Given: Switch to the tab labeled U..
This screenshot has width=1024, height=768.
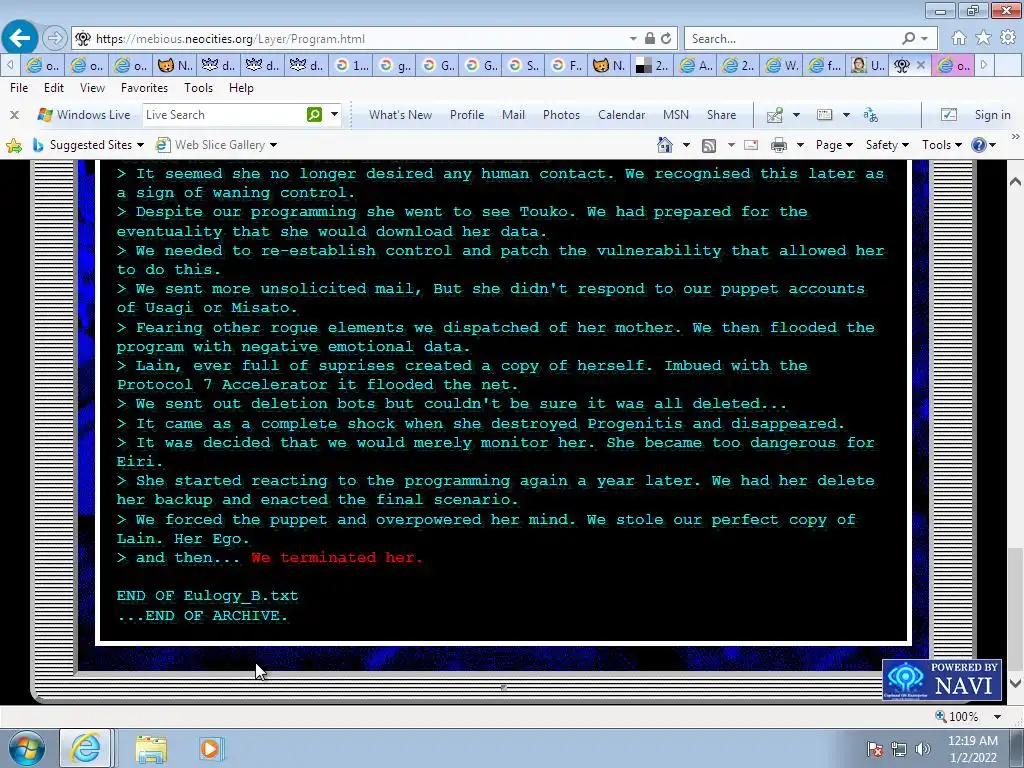Looking at the screenshot, I should (869, 65).
